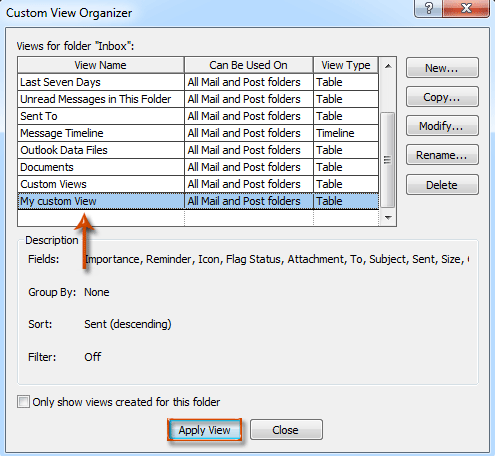Screen dimensions: 495x456
Task: Click the scrollbar up arrow
Action: [388, 66]
